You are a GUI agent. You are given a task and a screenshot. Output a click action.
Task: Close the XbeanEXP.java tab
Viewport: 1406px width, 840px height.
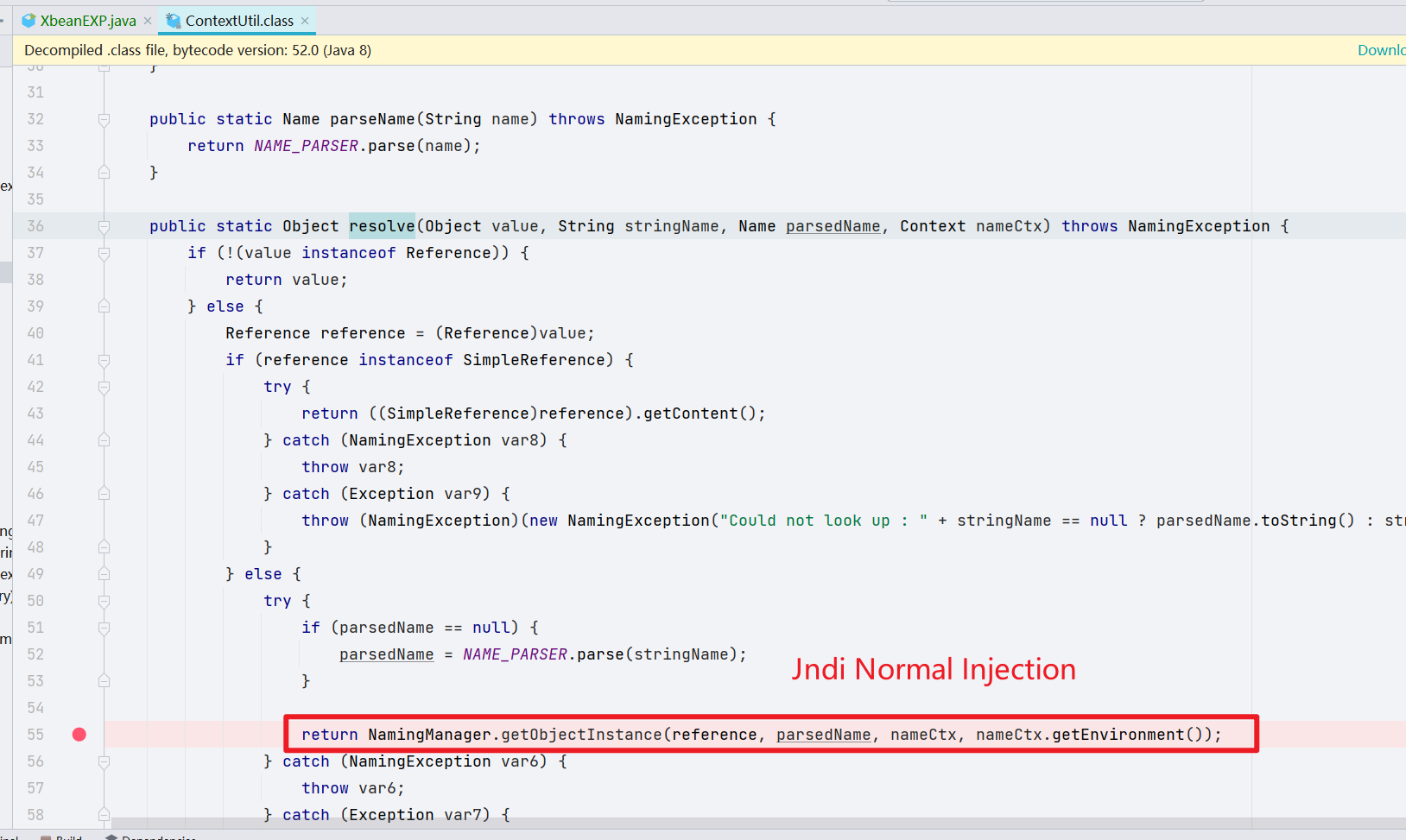pyautogui.click(x=148, y=21)
